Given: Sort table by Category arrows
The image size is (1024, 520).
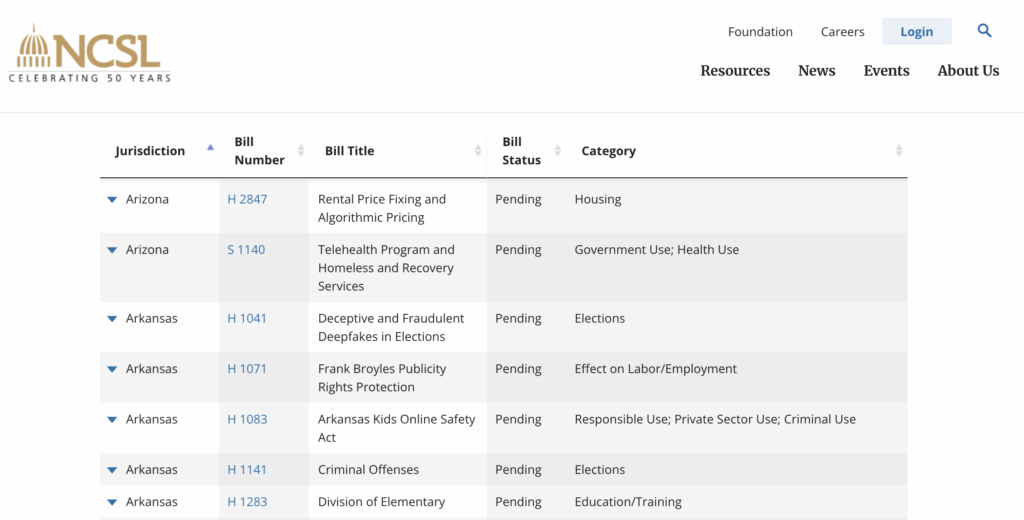Looking at the screenshot, I should pos(899,151).
